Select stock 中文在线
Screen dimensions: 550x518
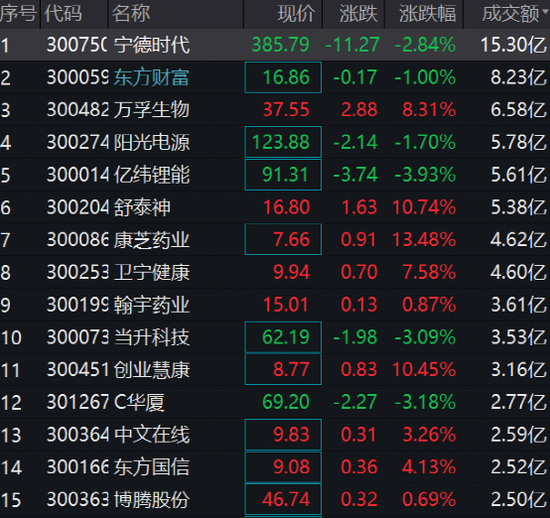tap(152, 435)
